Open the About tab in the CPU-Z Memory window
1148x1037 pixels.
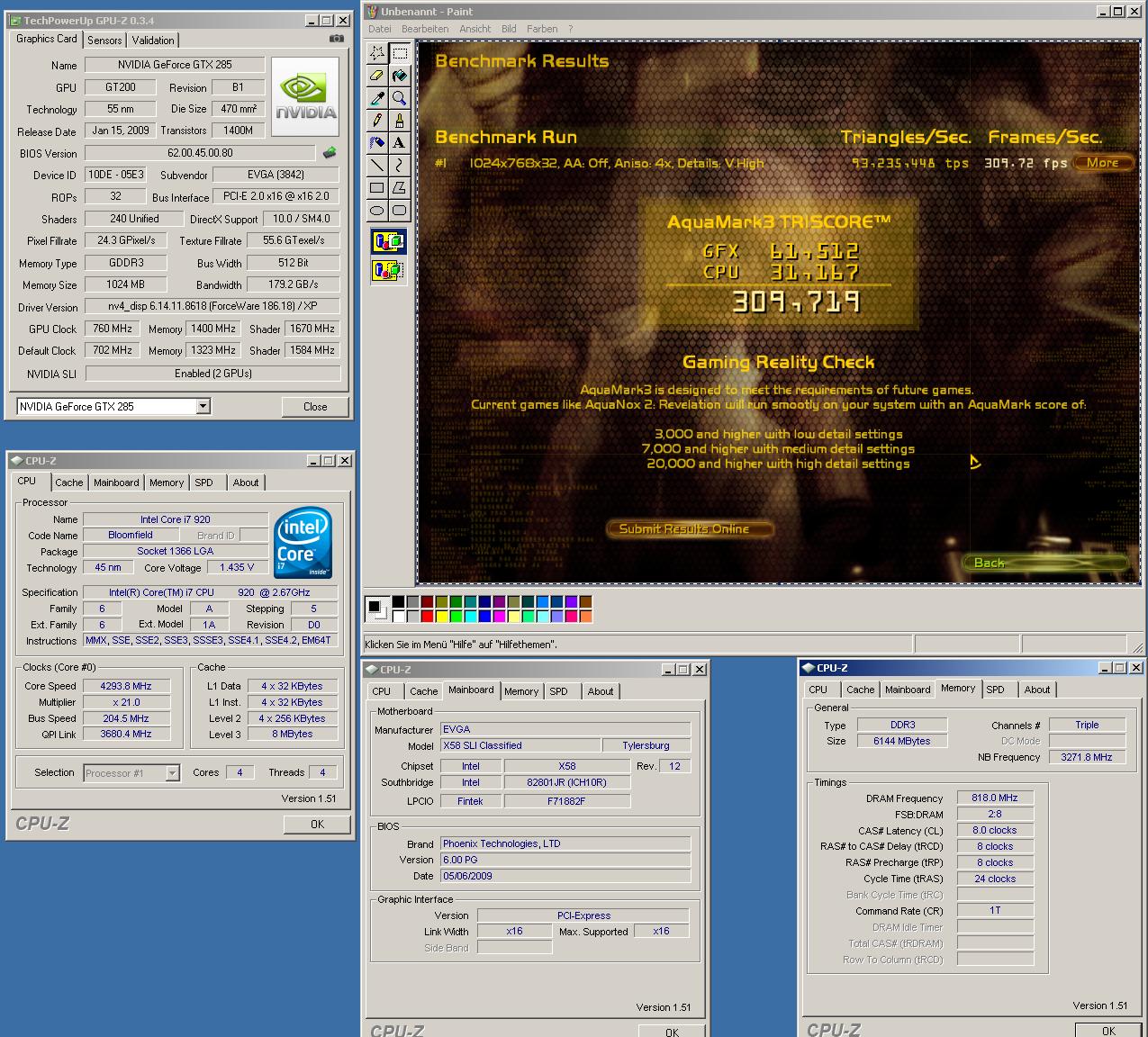coord(1037,690)
